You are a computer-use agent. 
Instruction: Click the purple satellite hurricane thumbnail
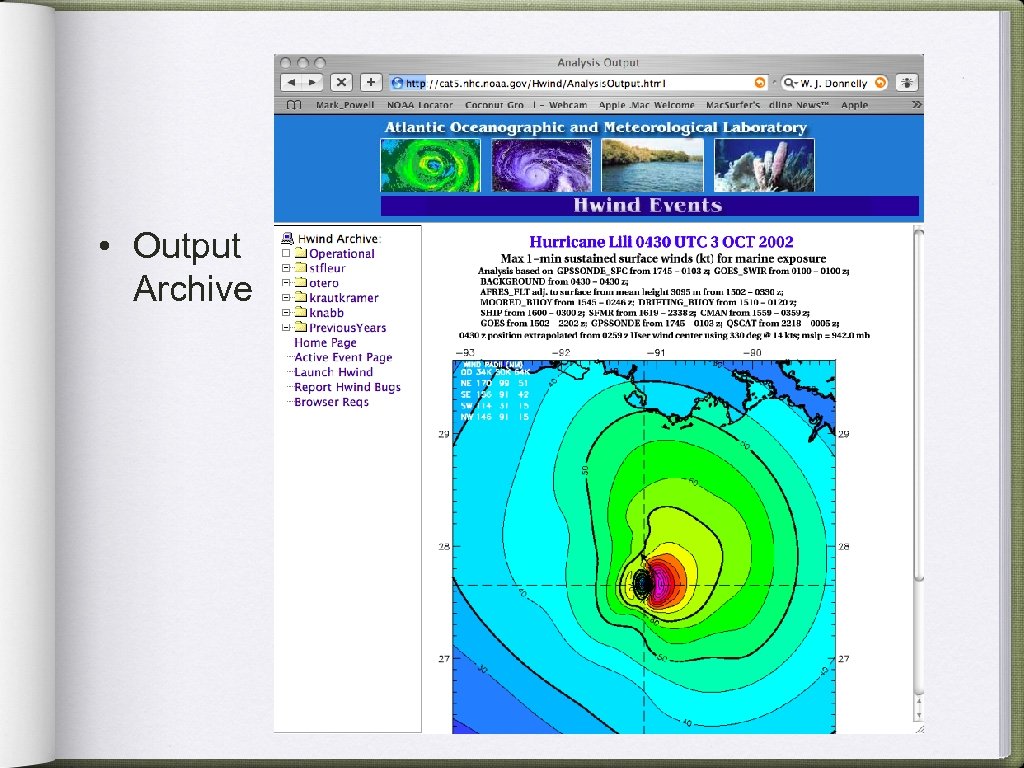(x=541, y=165)
